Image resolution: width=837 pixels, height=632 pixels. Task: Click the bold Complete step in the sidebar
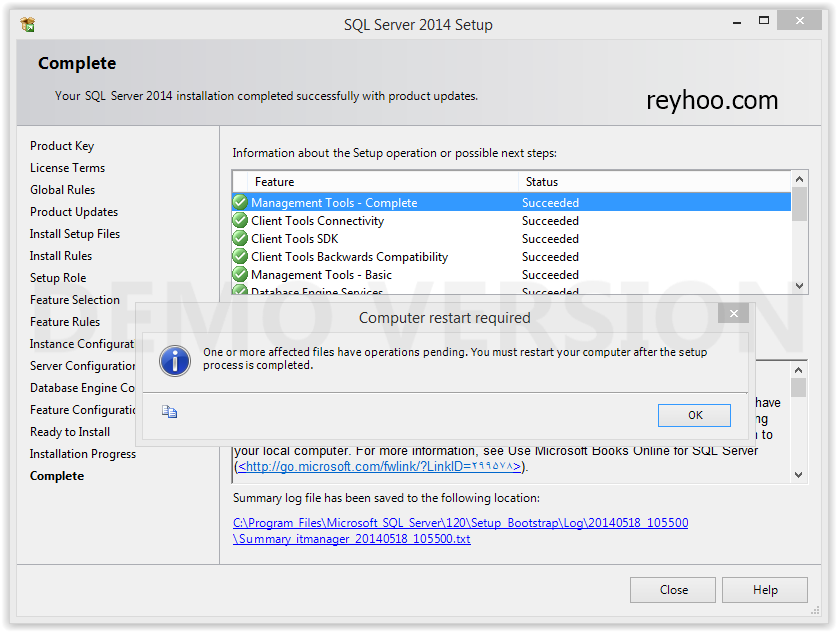(x=57, y=476)
